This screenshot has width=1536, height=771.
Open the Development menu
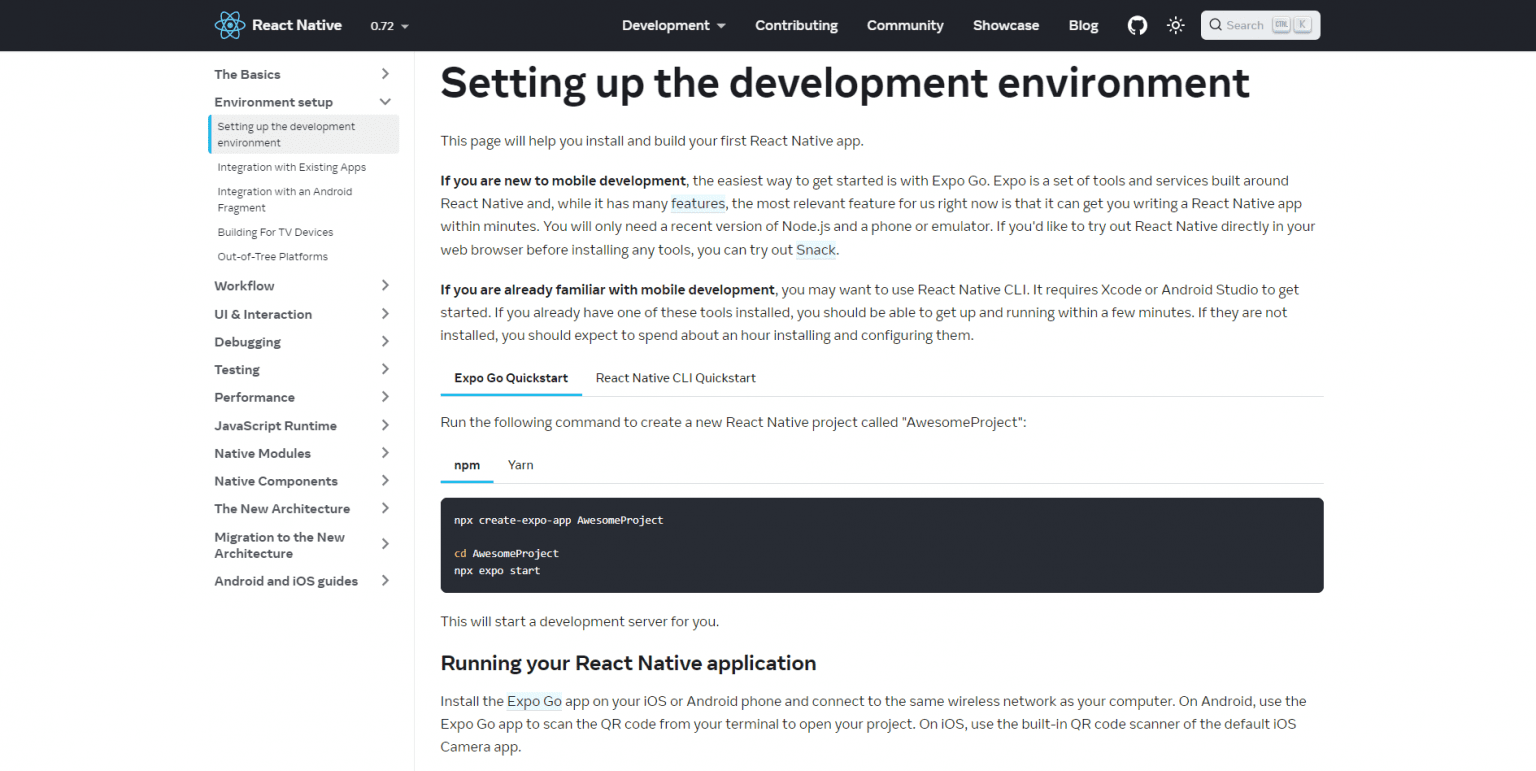click(x=673, y=25)
